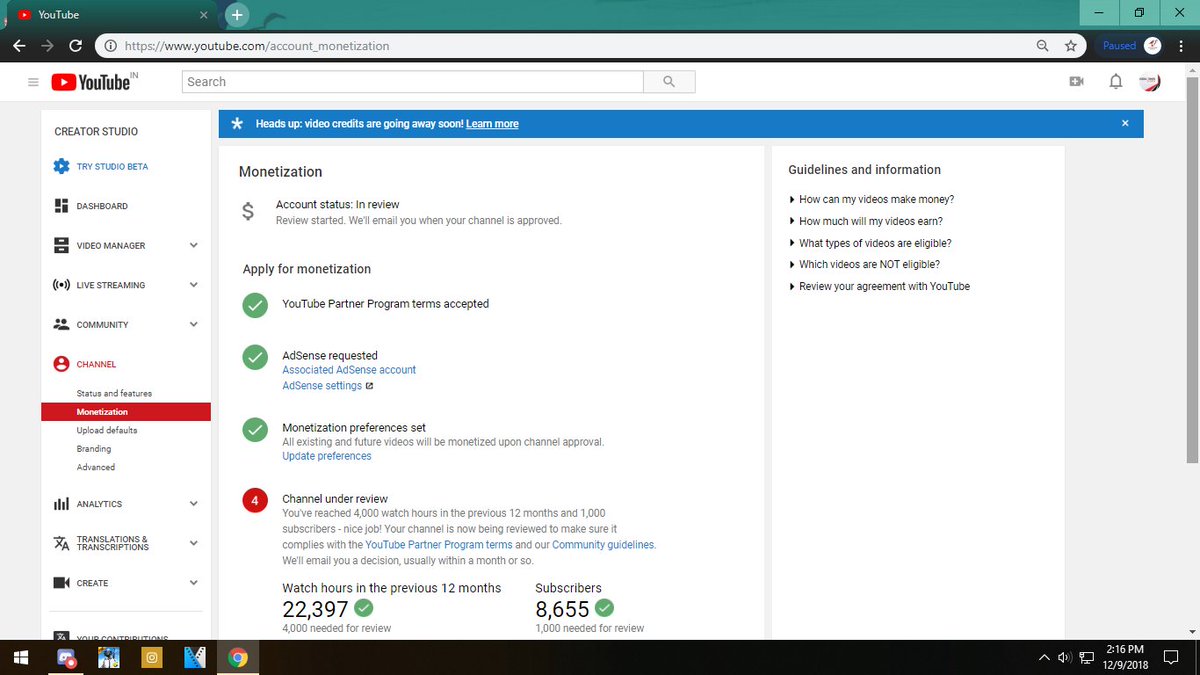This screenshot has width=1200, height=675.
Task: Close the YouTube browser tab
Action: tap(203, 15)
